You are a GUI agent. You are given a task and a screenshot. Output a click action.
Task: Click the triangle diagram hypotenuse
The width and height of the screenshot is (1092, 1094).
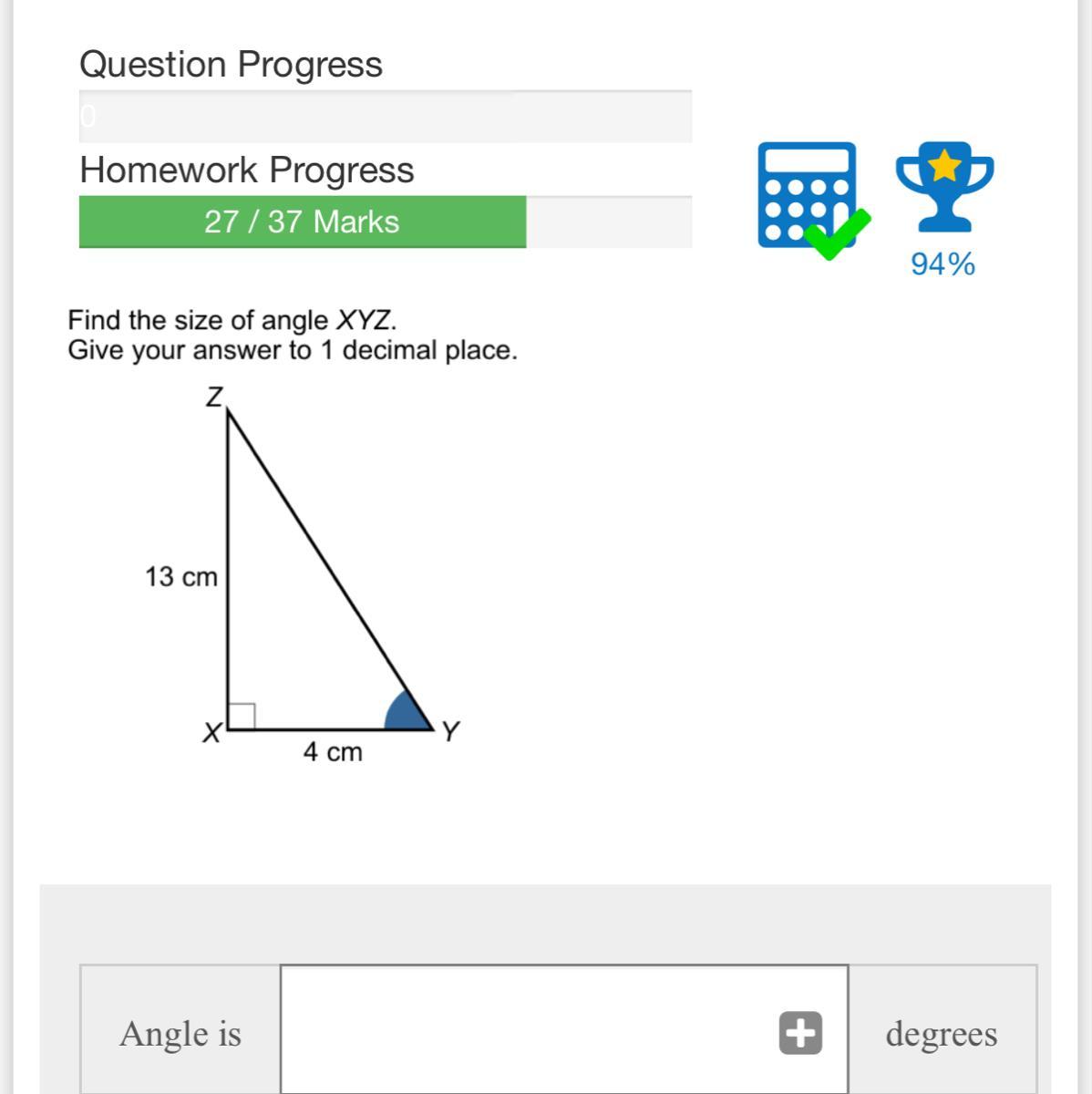coord(328,570)
